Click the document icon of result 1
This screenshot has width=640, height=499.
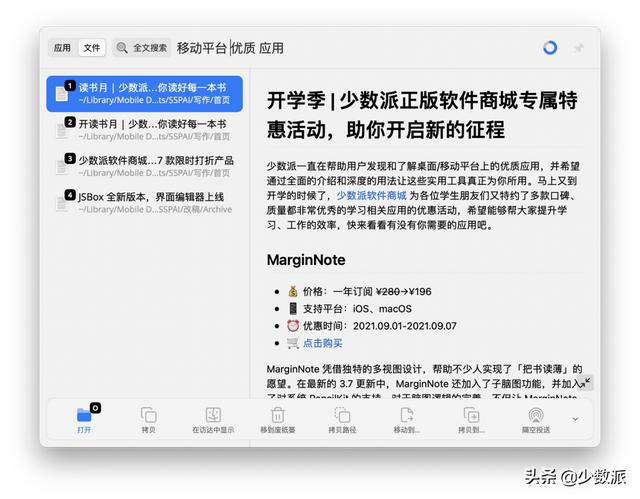click(x=62, y=94)
